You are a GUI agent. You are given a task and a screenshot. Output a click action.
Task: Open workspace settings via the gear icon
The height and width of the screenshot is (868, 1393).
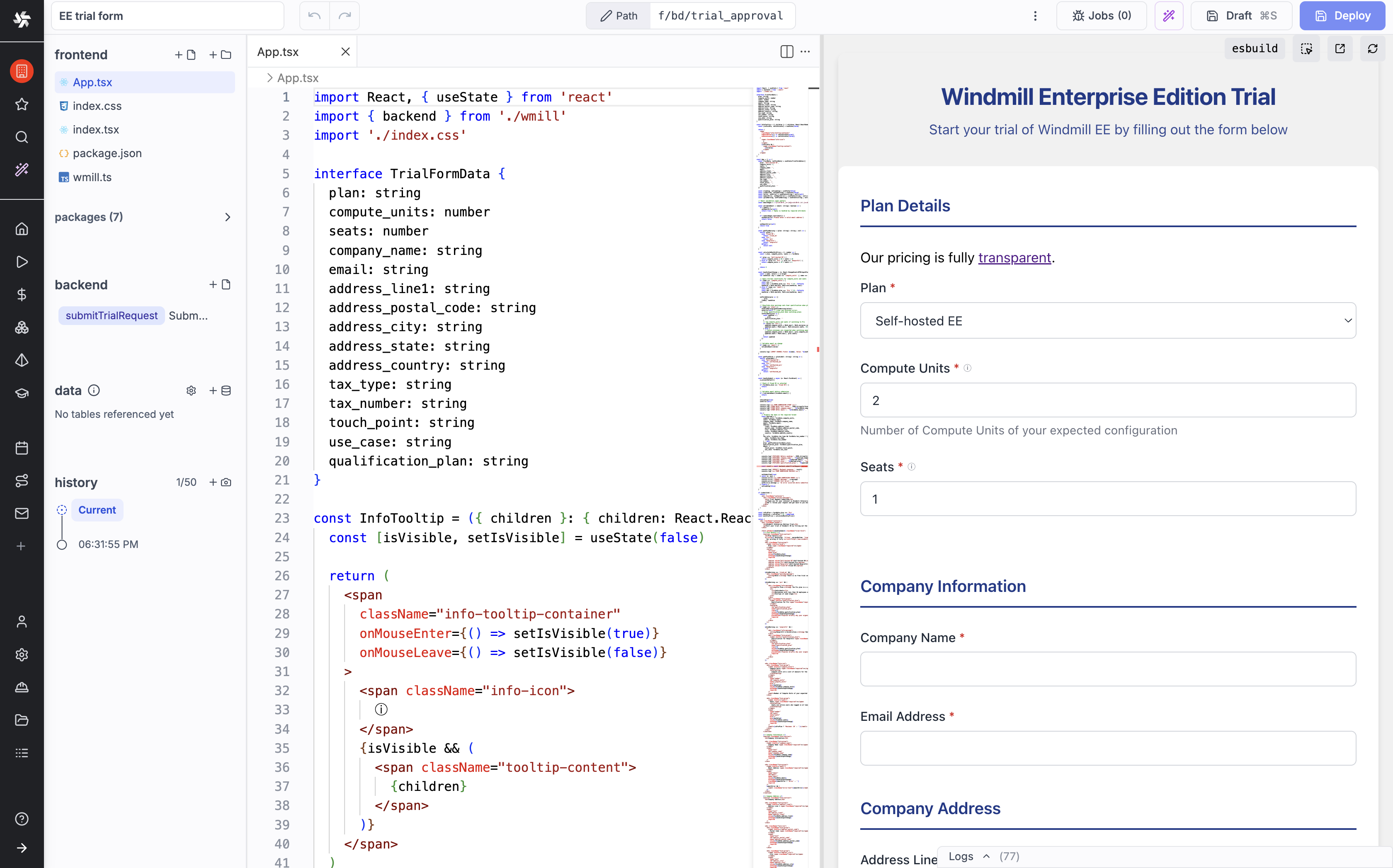pyautogui.click(x=22, y=655)
